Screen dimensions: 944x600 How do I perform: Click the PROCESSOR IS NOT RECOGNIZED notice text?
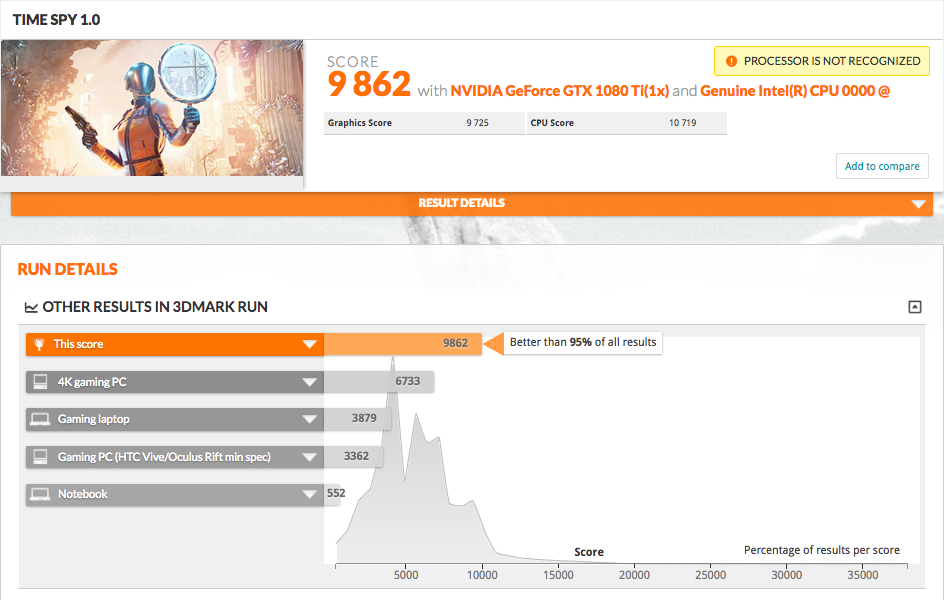click(x=832, y=61)
